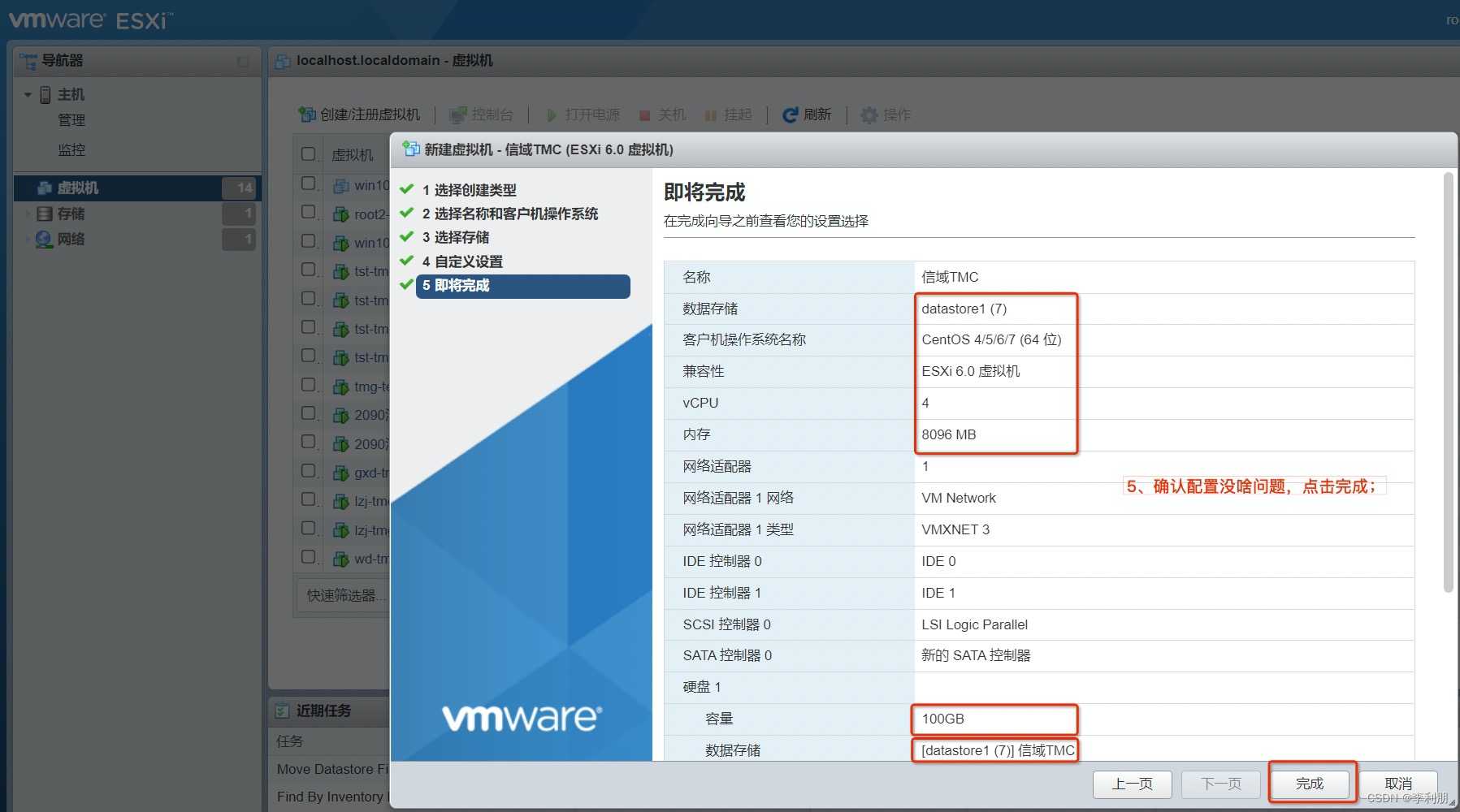Open 监控 under the host node
The image size is (1460, 812).
coord(71,150)
